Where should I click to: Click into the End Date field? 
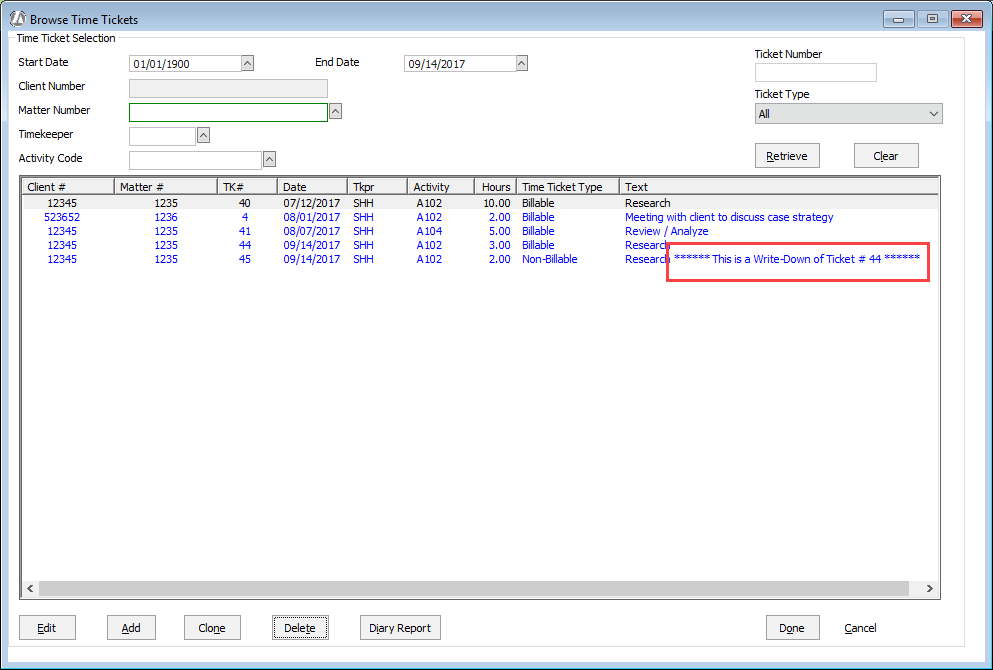coord(460,64)
